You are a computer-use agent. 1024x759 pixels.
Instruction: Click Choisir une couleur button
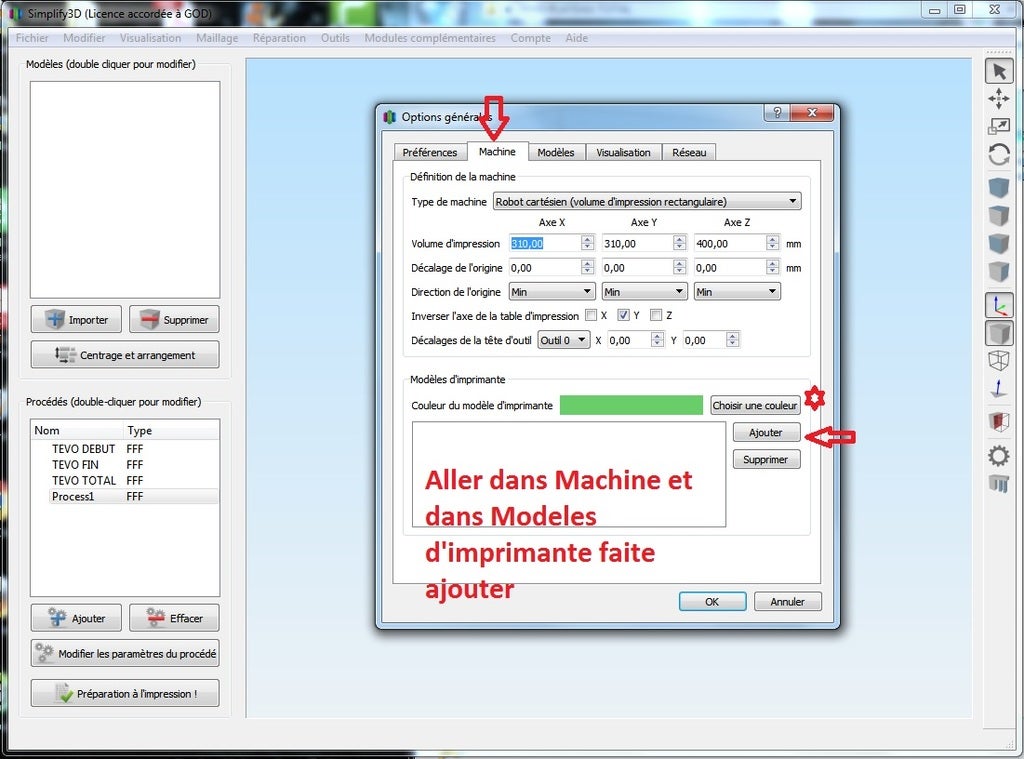coord(755,405)
